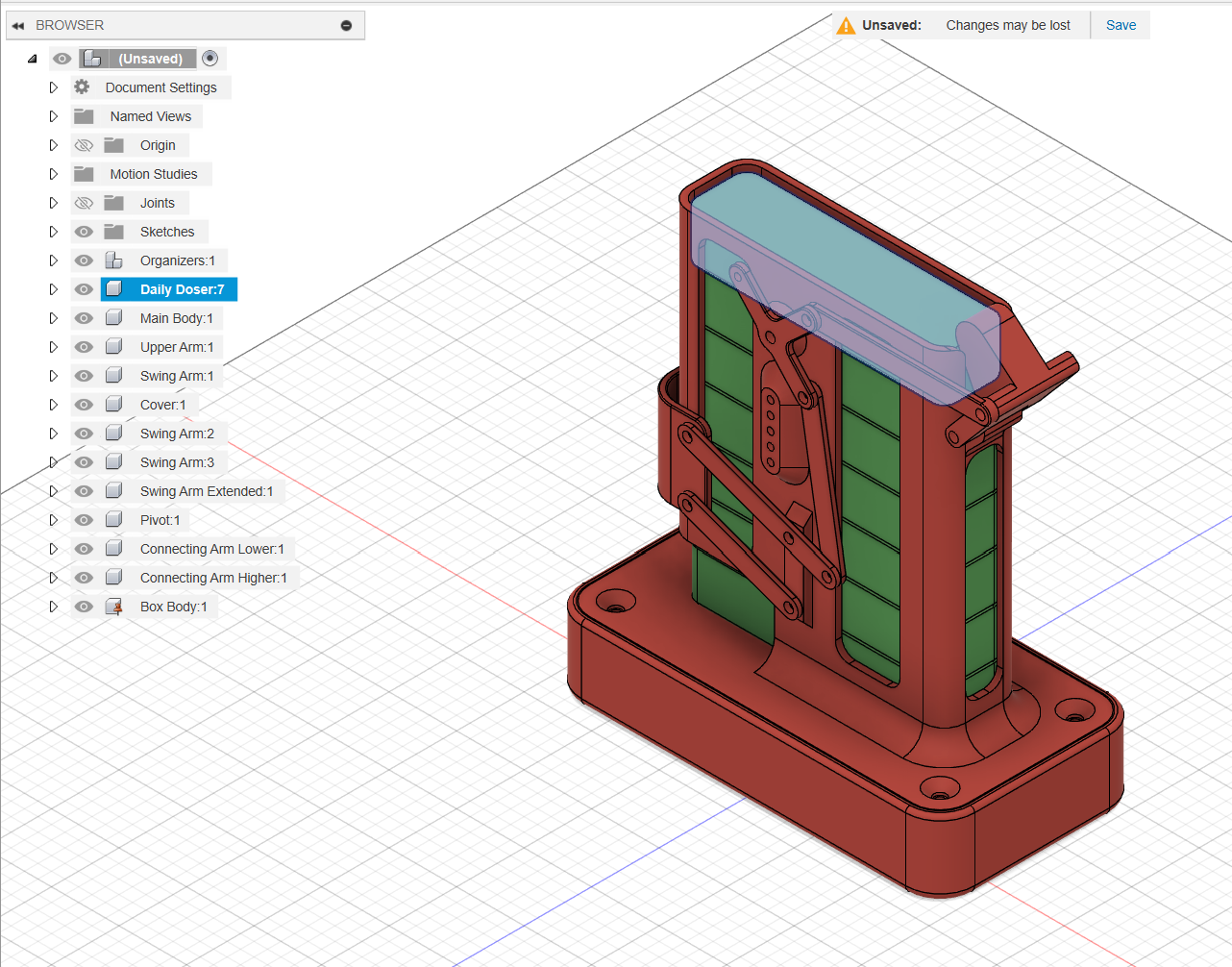Expand the Motion Studies node

point(54,174)
